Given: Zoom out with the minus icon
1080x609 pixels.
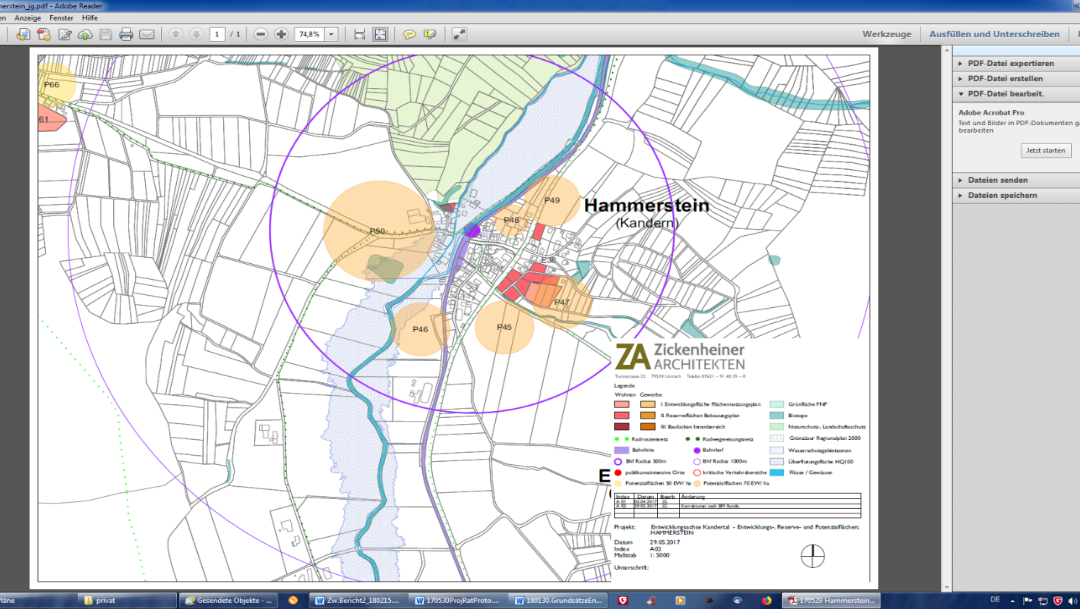Looking at the screenshot, I should (x=260, y=34).
